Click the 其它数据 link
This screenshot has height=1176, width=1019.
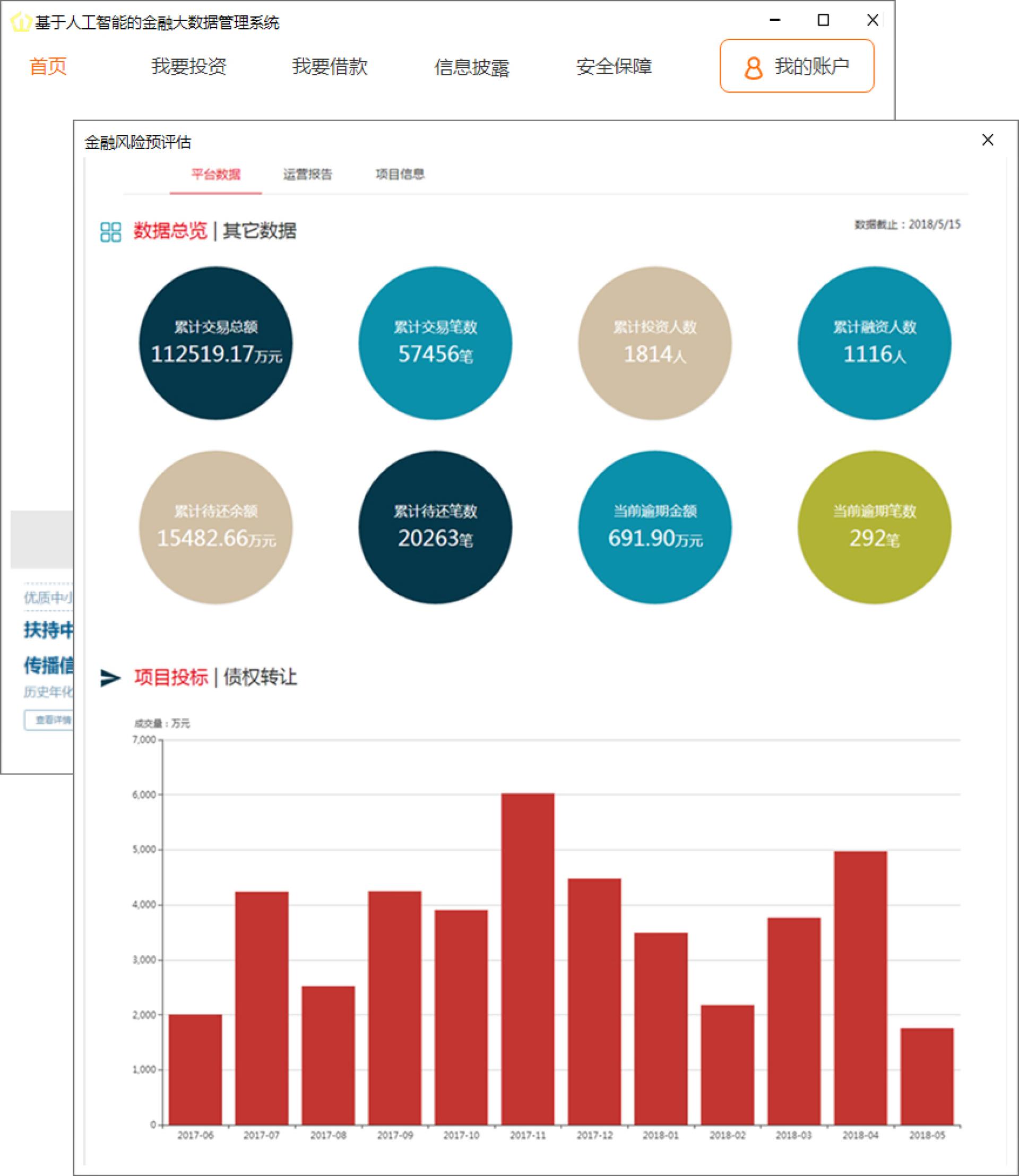click(260, 231)
